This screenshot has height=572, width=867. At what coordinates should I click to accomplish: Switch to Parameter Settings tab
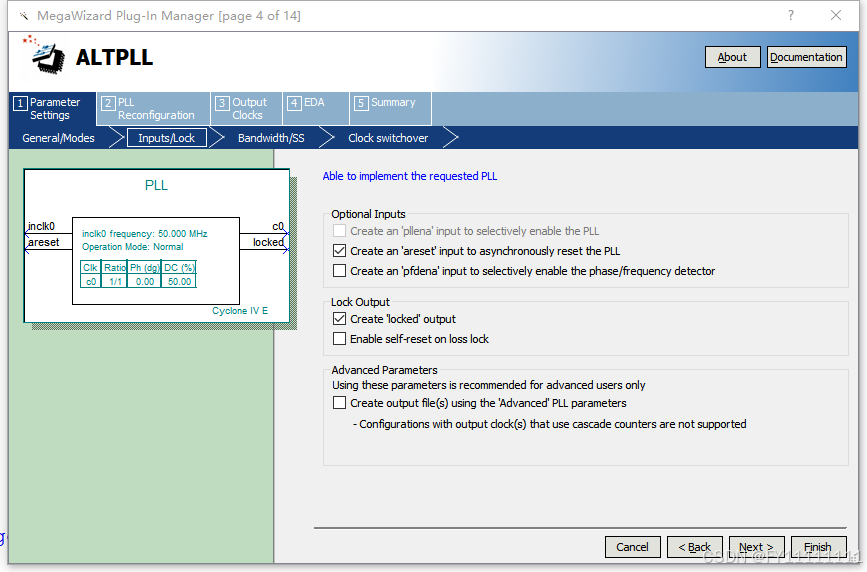click(53, 108)
